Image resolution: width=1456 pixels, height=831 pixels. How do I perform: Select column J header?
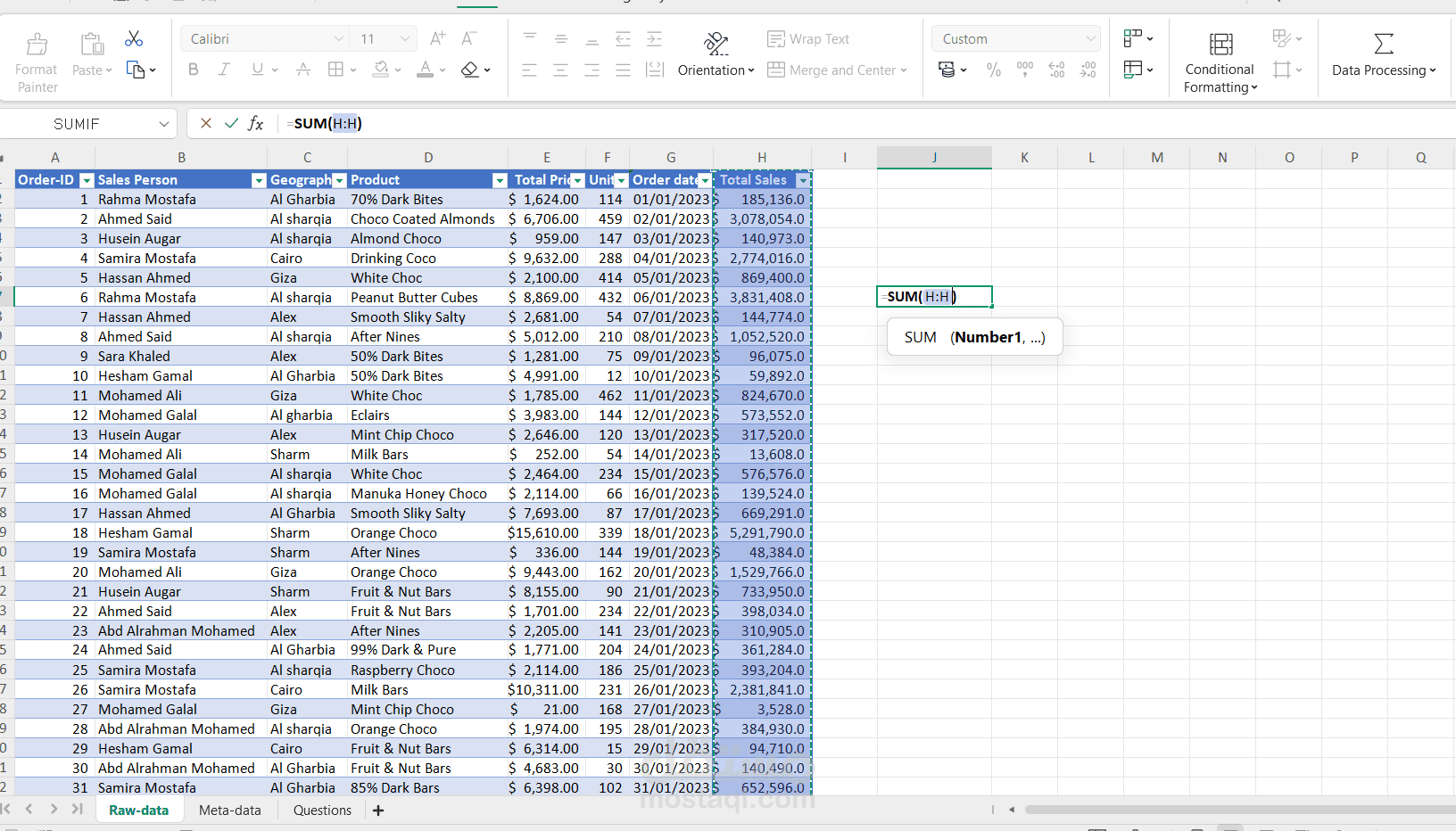coord(934,158)
